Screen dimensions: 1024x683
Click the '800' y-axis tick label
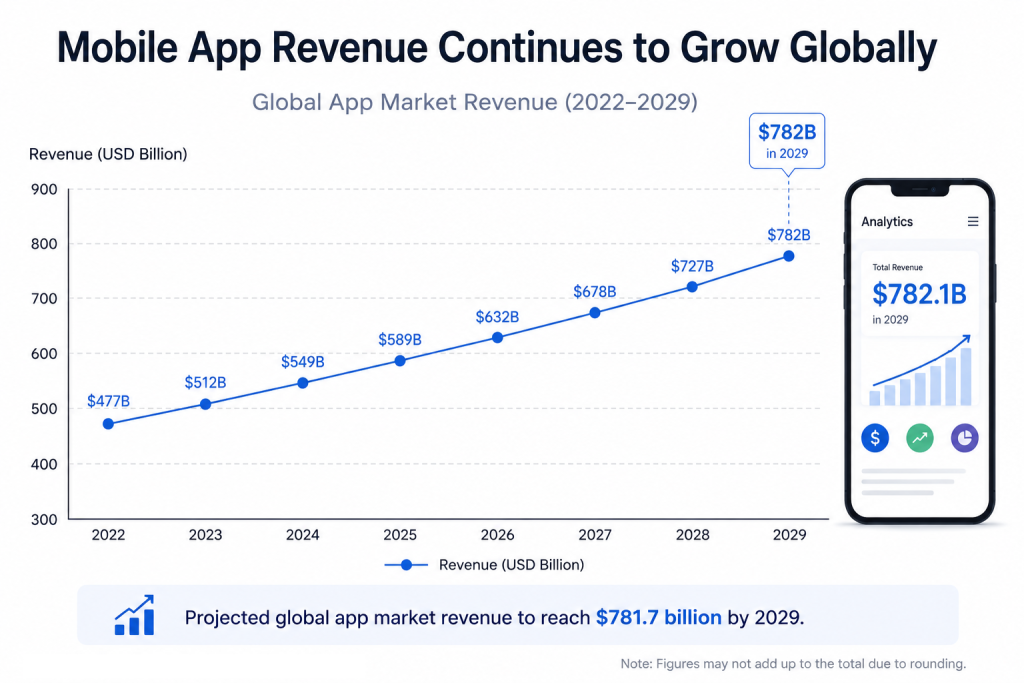click(x=44, y=244)
